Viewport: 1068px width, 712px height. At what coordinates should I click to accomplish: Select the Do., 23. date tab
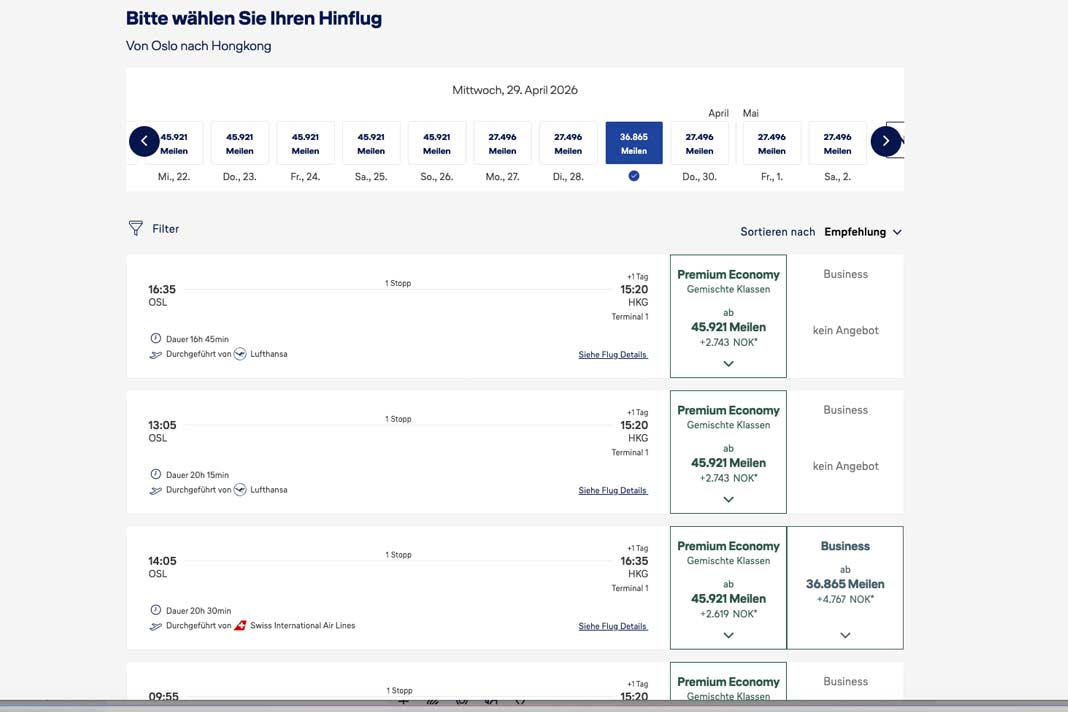click(240, 143)
